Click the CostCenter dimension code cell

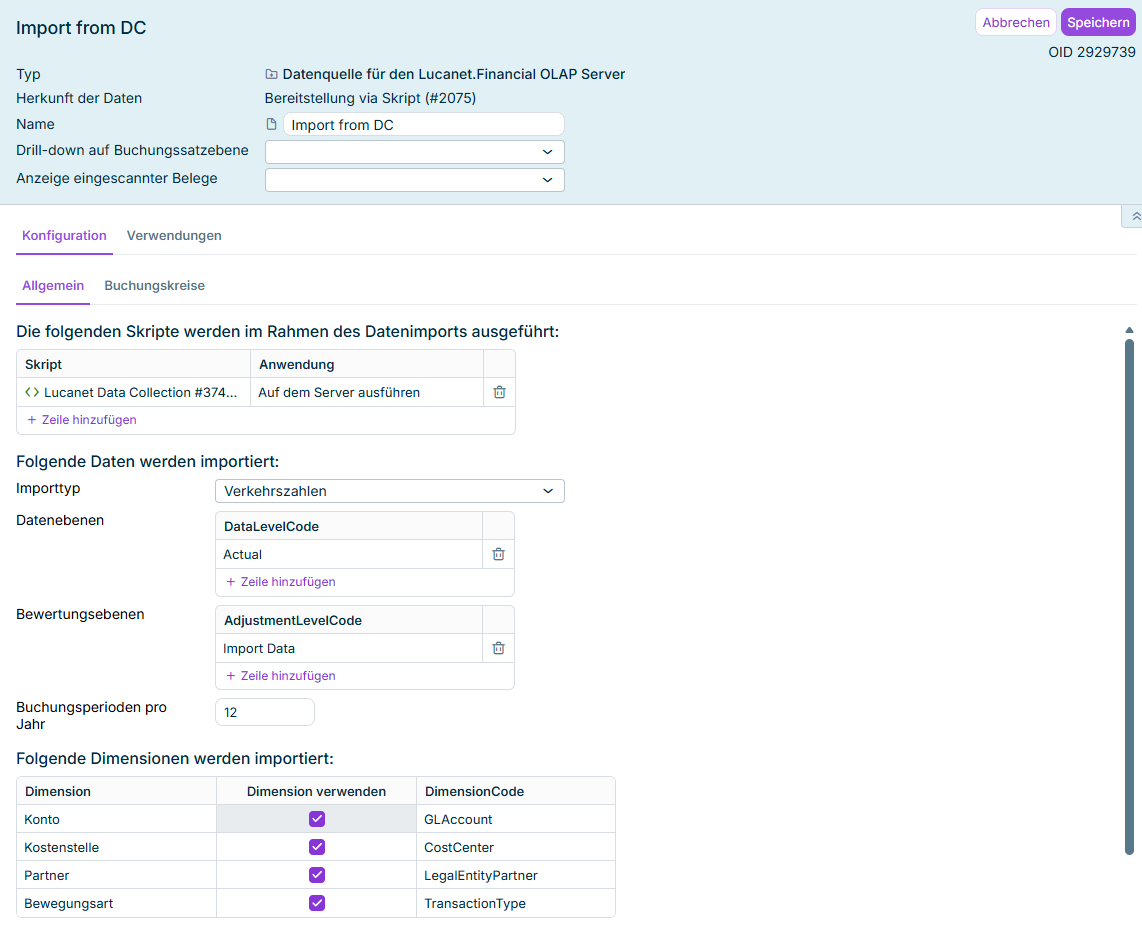(x=516, y=847)
